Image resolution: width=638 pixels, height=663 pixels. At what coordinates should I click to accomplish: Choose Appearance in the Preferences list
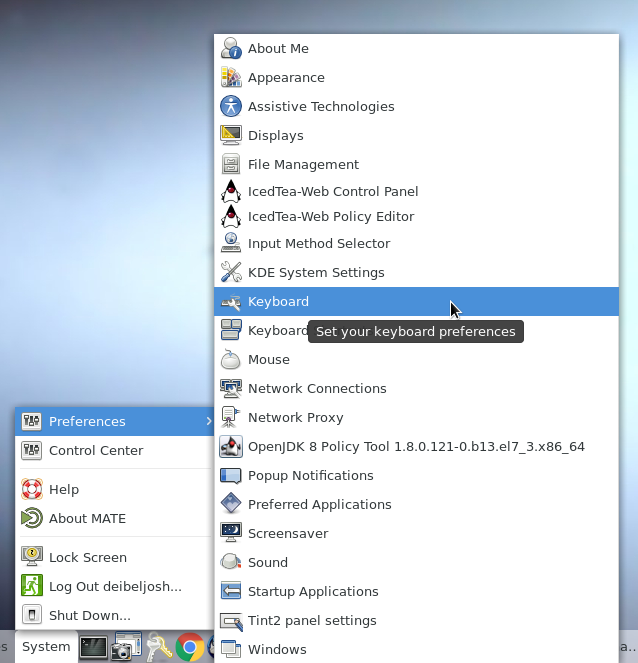286,77
